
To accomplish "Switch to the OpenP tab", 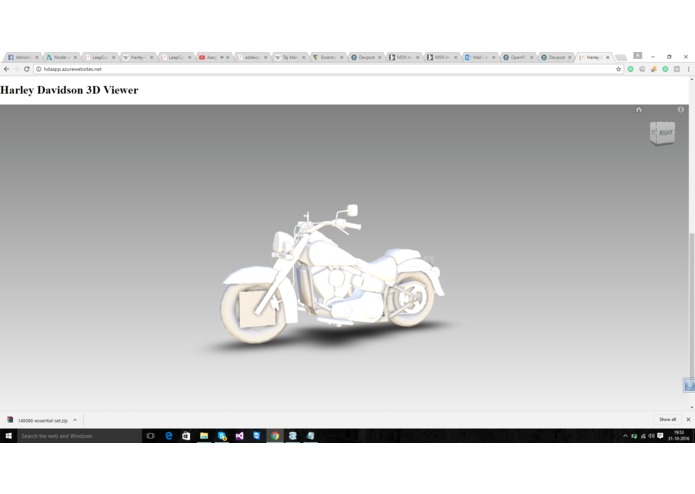I will coord(517,58).
